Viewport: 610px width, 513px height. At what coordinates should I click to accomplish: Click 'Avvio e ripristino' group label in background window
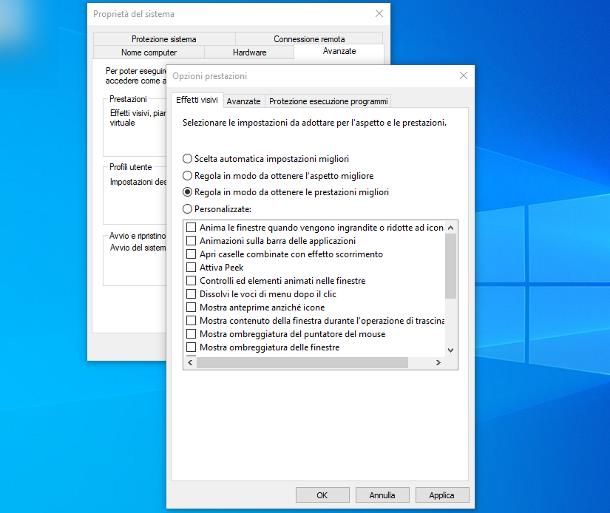click(x=138, y=236)
